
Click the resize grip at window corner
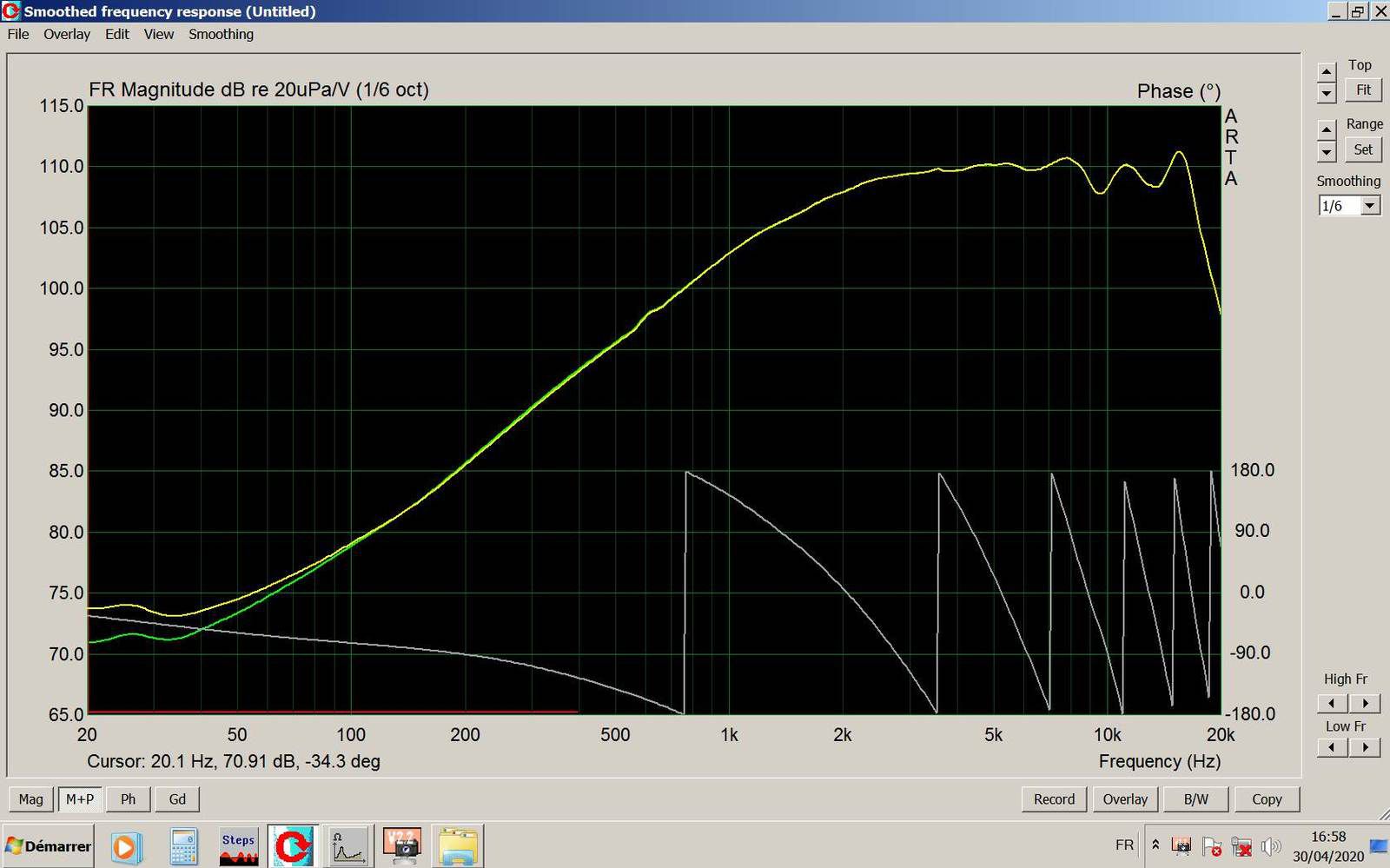coord(1384,815)
